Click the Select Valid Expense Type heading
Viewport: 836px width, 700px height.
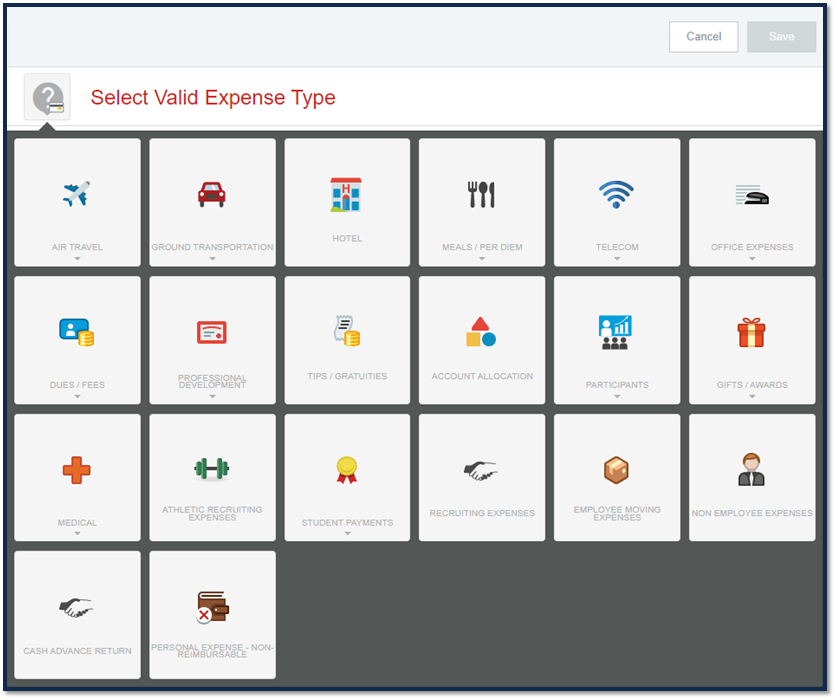coord(213,98)
